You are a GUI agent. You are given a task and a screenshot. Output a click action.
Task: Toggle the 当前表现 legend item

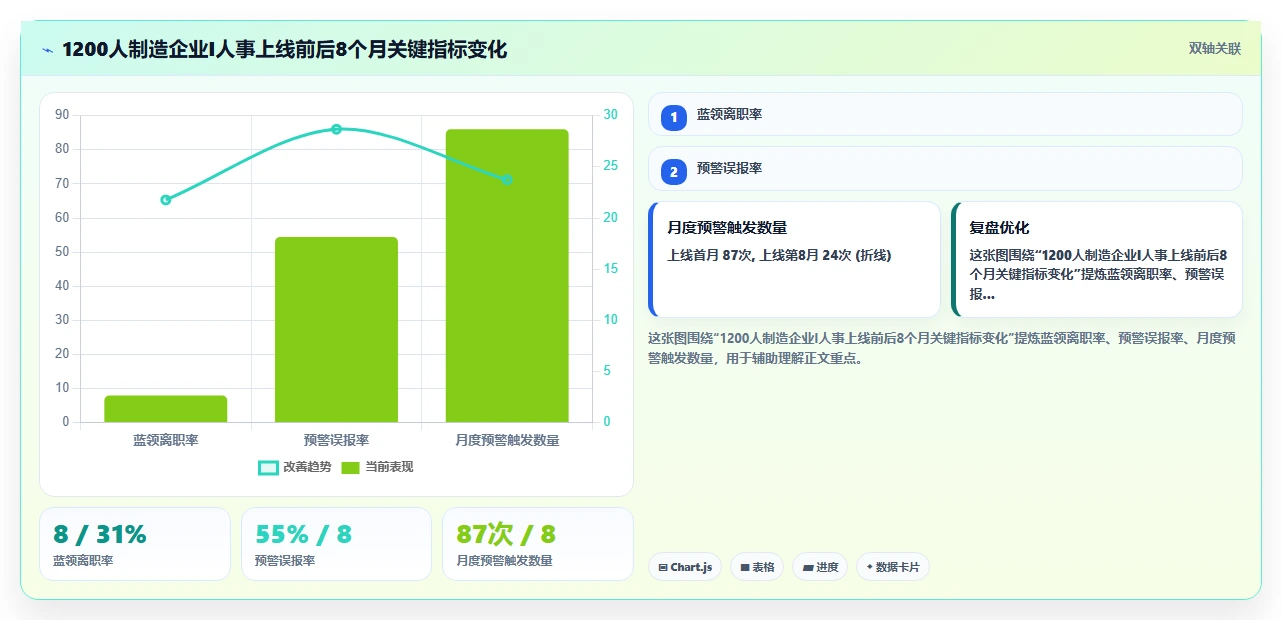click(377, 467)
